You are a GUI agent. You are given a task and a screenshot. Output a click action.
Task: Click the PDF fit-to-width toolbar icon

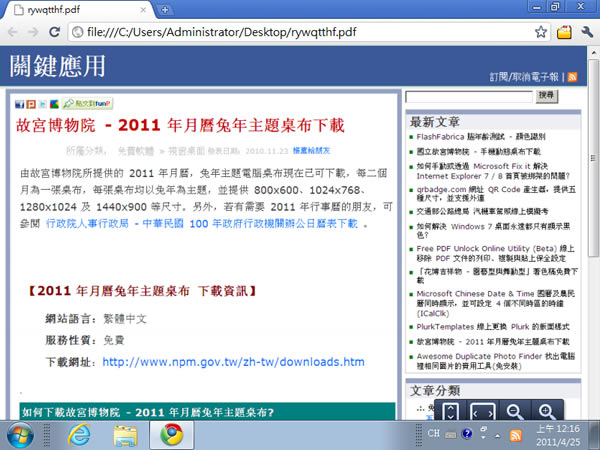tap(482, 412)
